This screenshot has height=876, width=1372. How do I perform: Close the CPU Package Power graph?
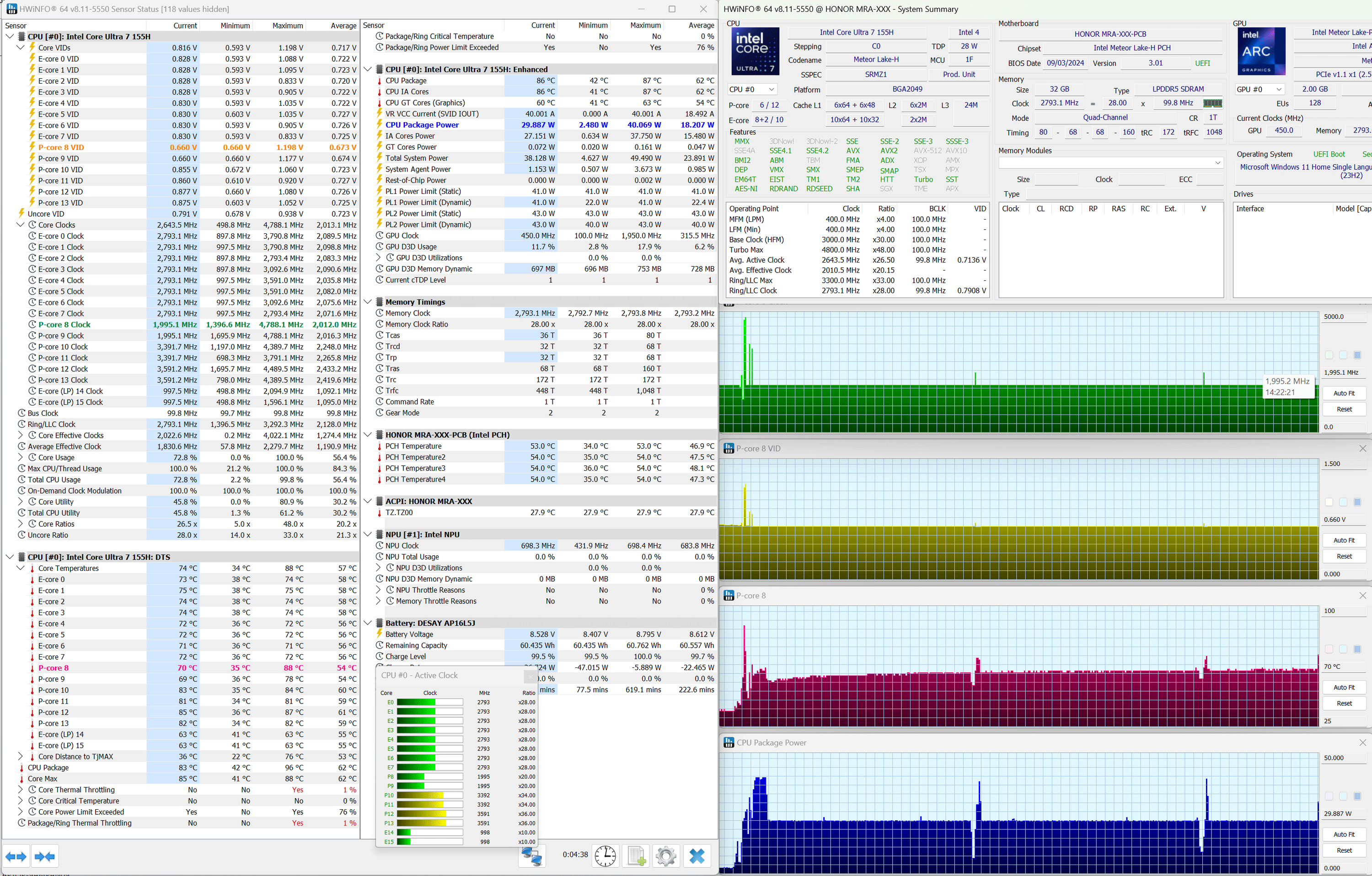(1362, 742)
